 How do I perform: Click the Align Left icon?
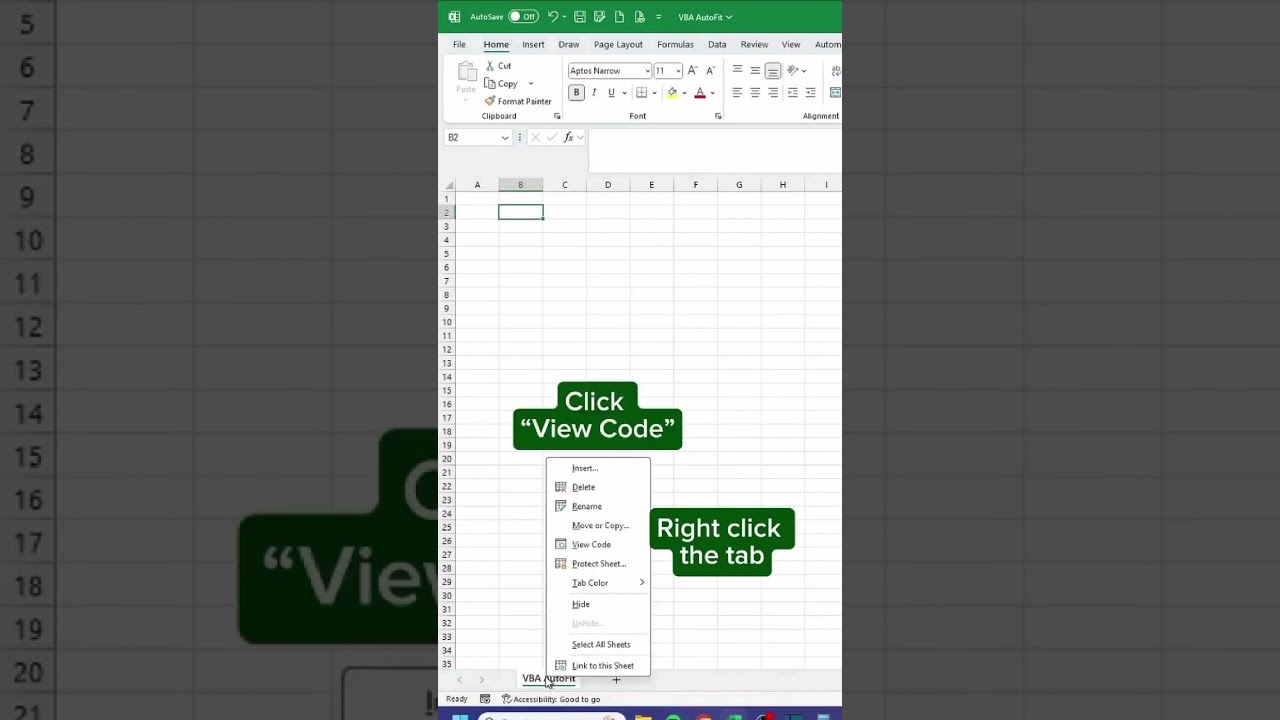(x=737, y=93)
